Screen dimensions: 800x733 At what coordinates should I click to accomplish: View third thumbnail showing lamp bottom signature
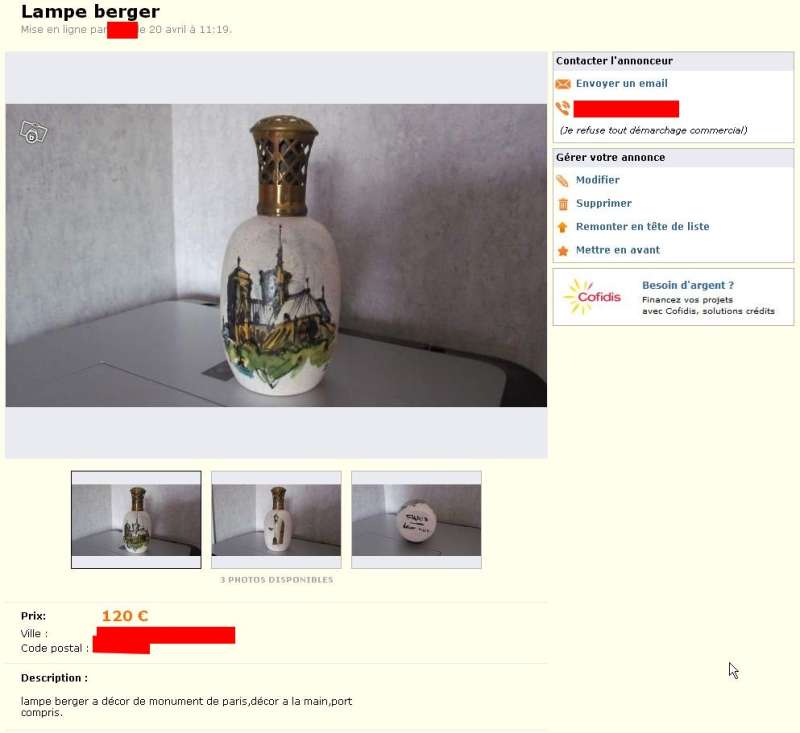click(x=416, y=519)
